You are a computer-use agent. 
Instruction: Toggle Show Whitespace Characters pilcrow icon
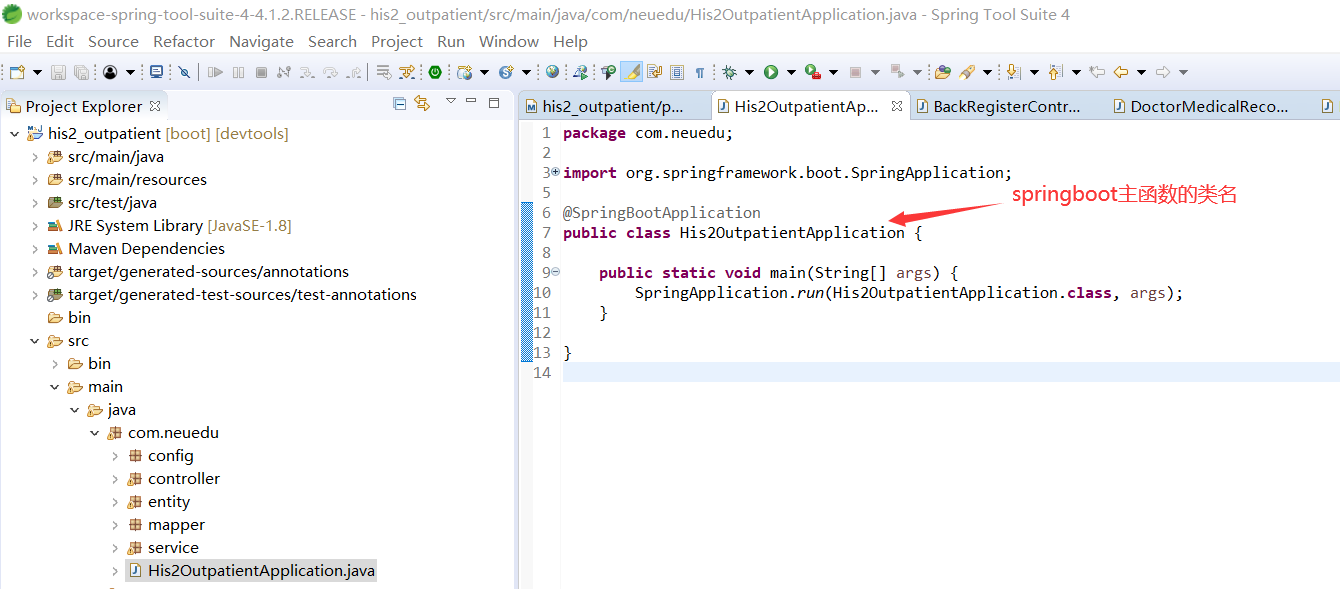point(700,72)
